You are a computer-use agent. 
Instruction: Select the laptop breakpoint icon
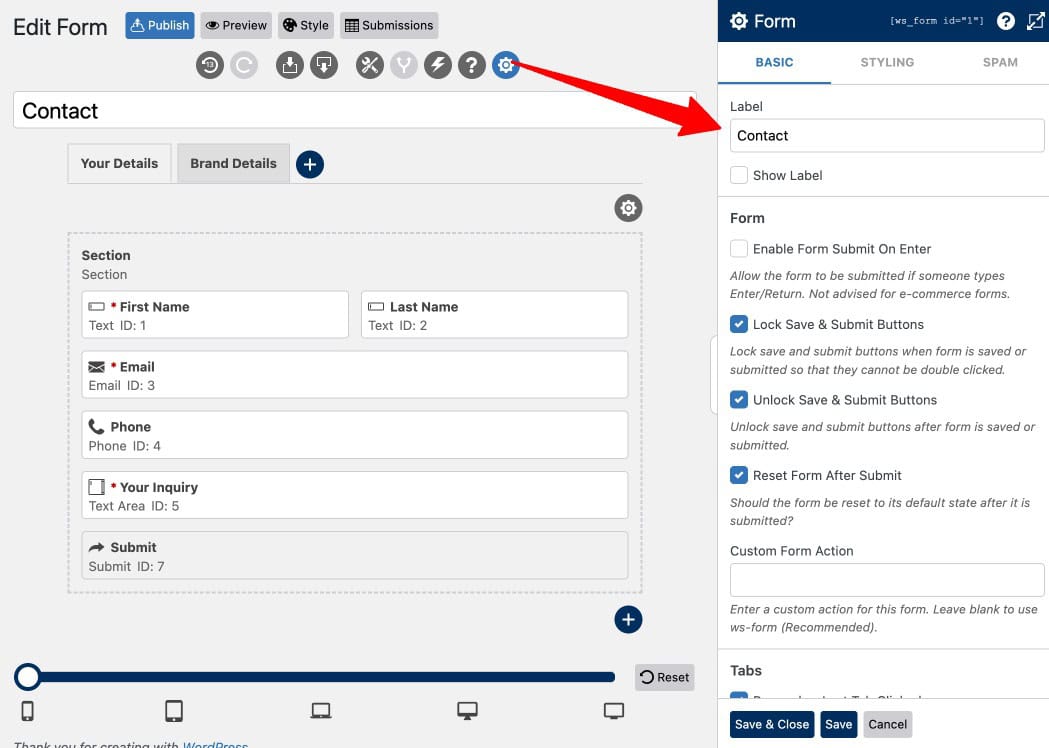320,711
